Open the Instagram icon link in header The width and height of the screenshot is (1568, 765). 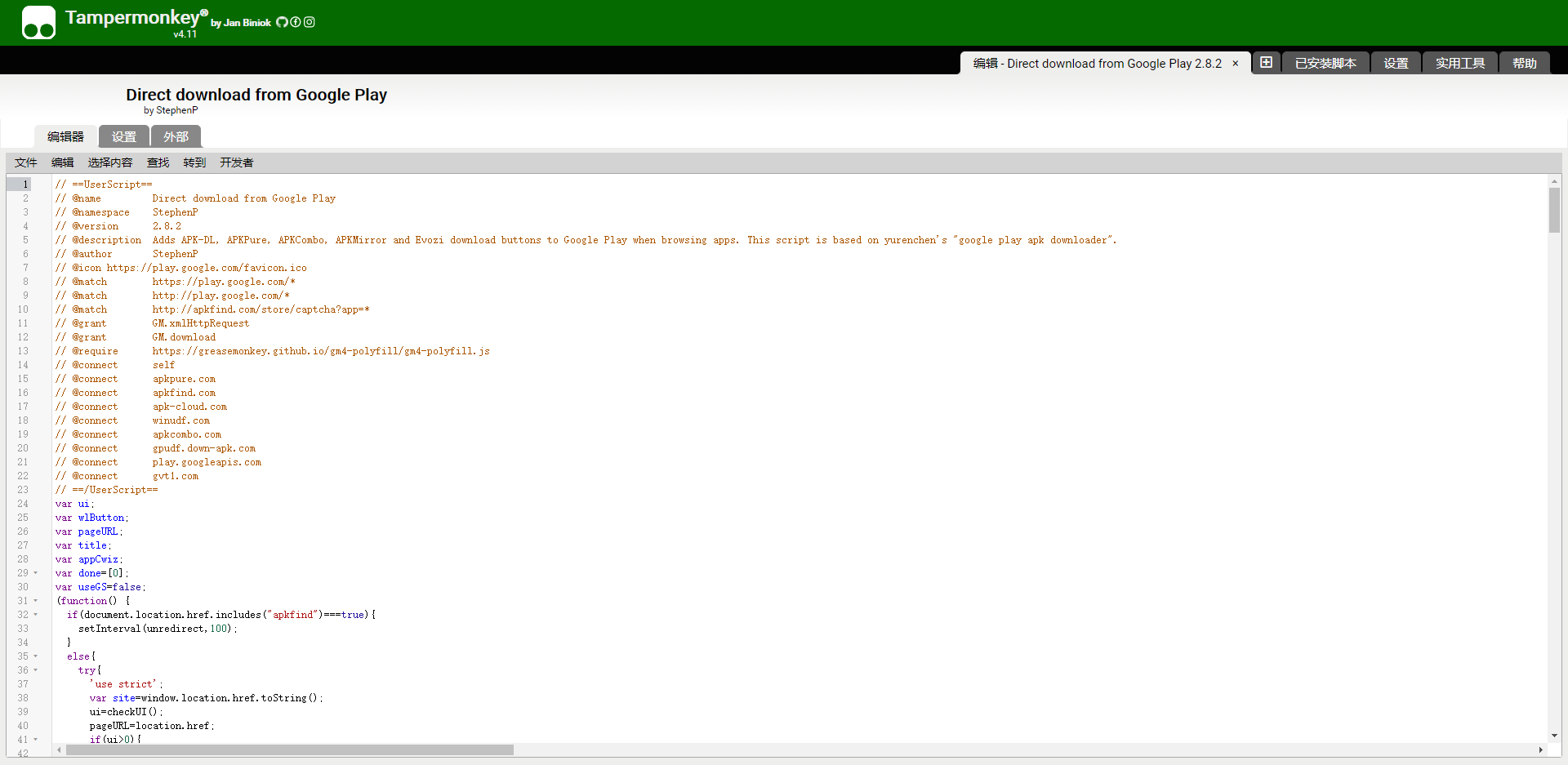310,22
